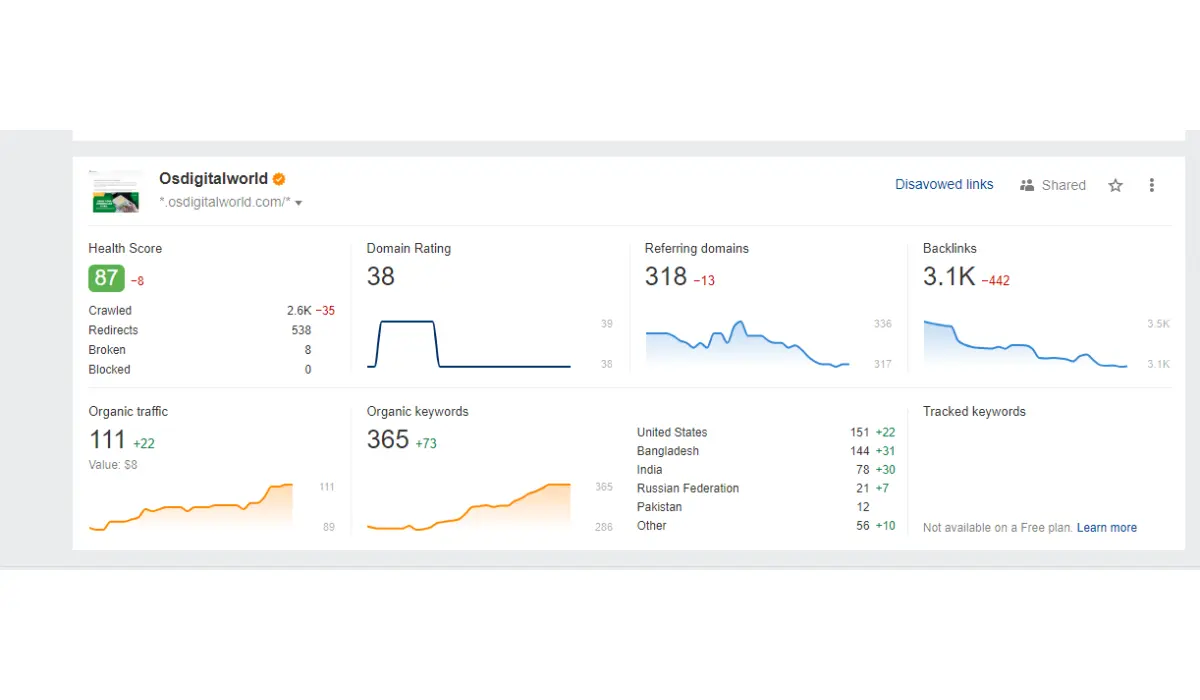The image size is (1200, 700).
Task: Click the Domain Rating heading
Action: click(408, 248)
